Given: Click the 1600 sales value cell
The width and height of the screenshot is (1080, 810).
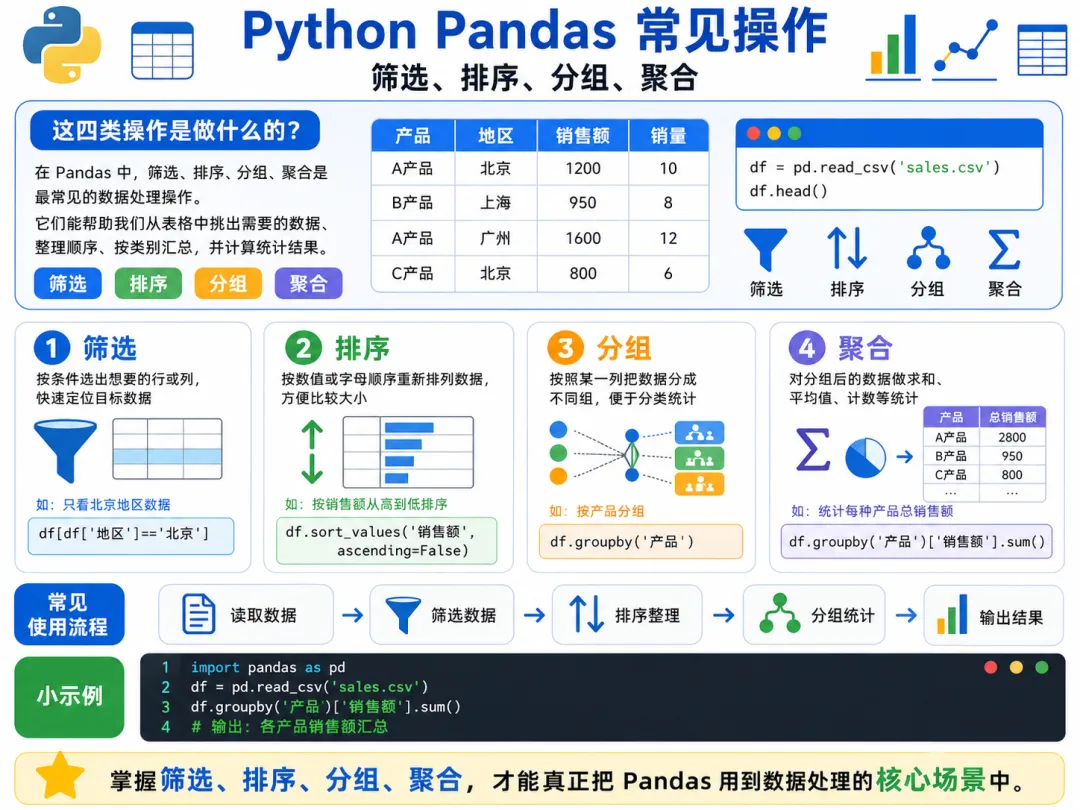Looking at the screenshot, I should [583, 238].
